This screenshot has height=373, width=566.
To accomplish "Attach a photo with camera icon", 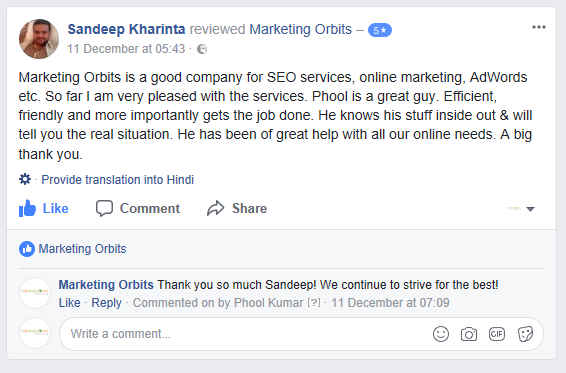I will (x=469, y=334).
